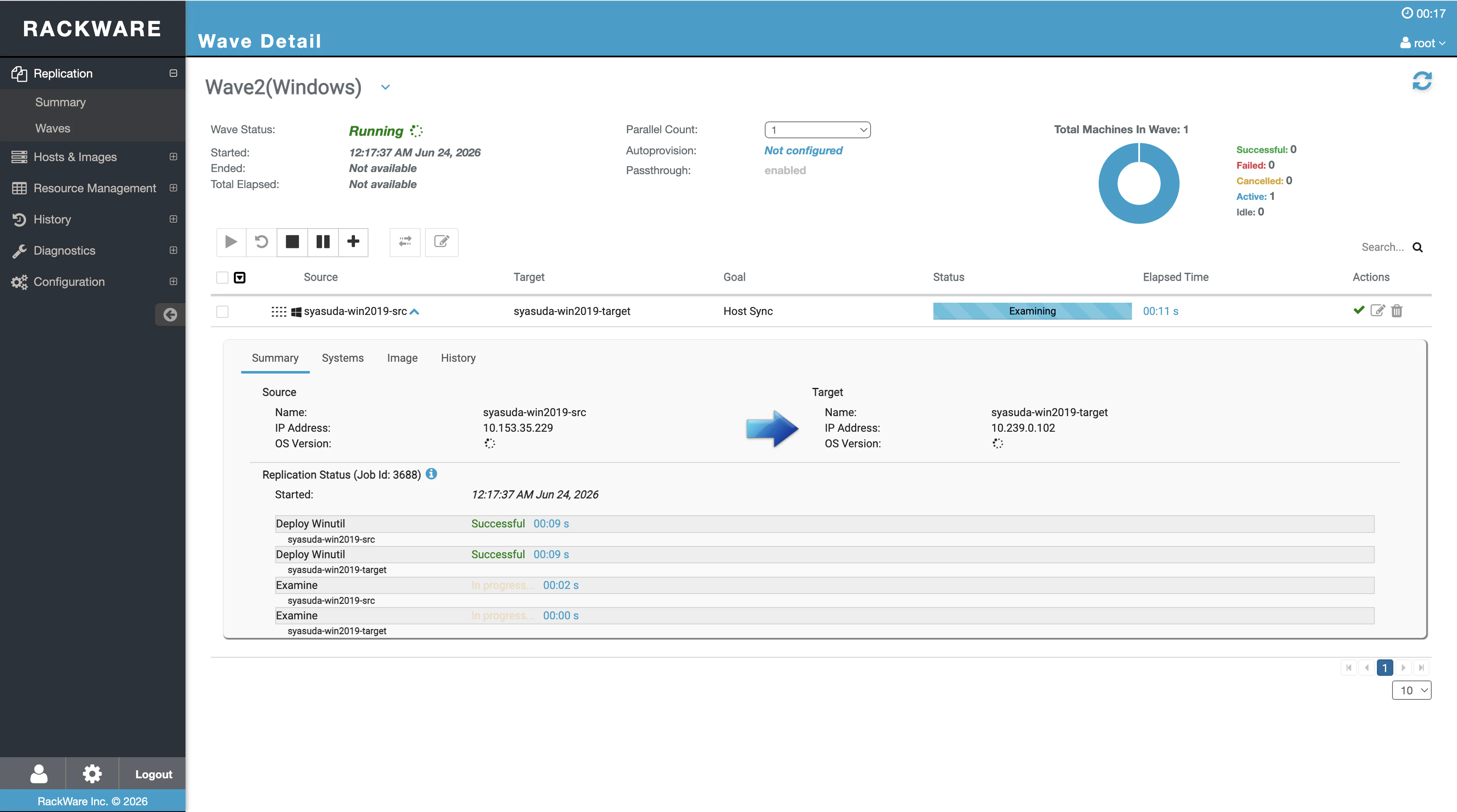The height and width of the screenshot is (812, 1457).
Task: Click the drag handle for syasuda-win2019-src
Action: click(279, 312)
